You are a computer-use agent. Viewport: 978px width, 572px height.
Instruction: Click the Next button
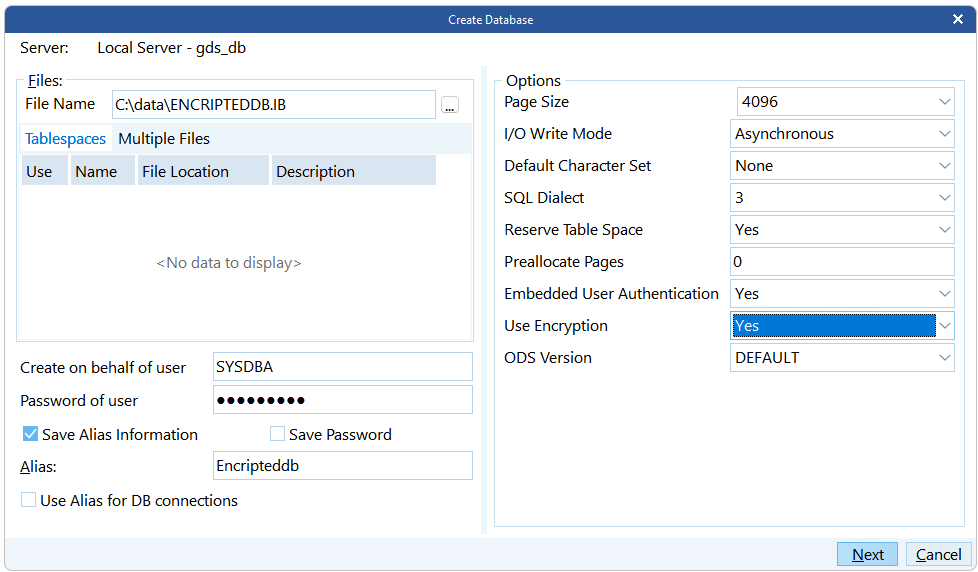[x=867, y=555]
